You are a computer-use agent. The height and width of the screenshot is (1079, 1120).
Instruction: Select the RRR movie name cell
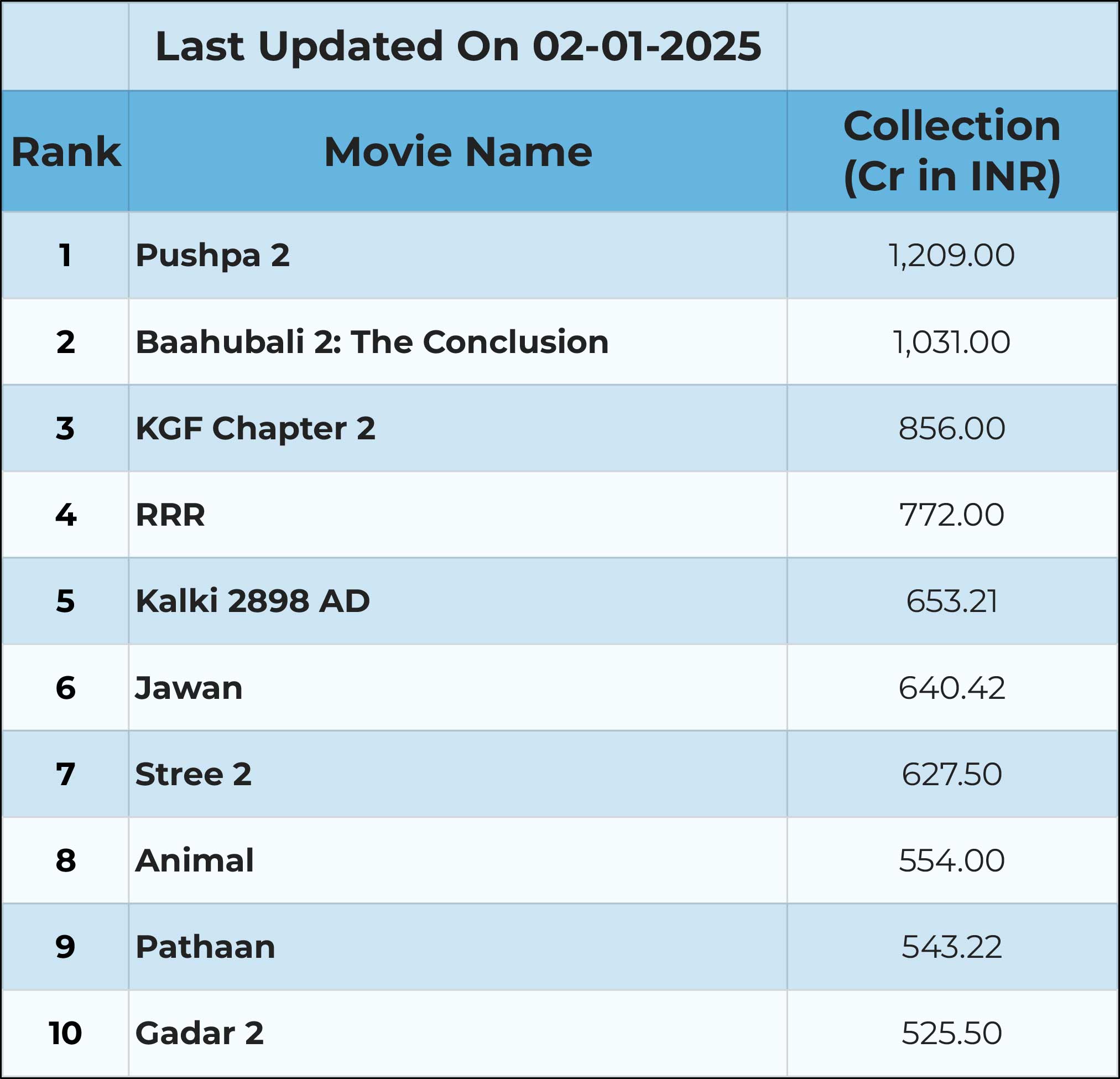click(458, 515)
